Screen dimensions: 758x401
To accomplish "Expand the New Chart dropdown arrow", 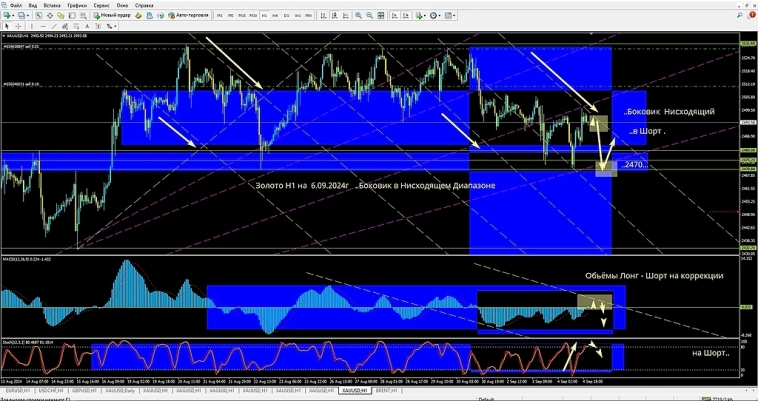I will pos(13,15).
